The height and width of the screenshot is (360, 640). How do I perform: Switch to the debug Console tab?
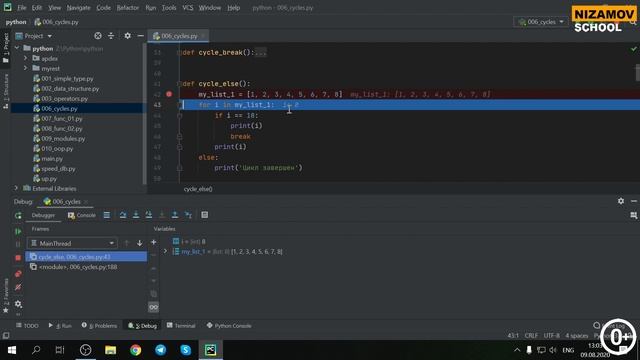[x=82, y=215]
